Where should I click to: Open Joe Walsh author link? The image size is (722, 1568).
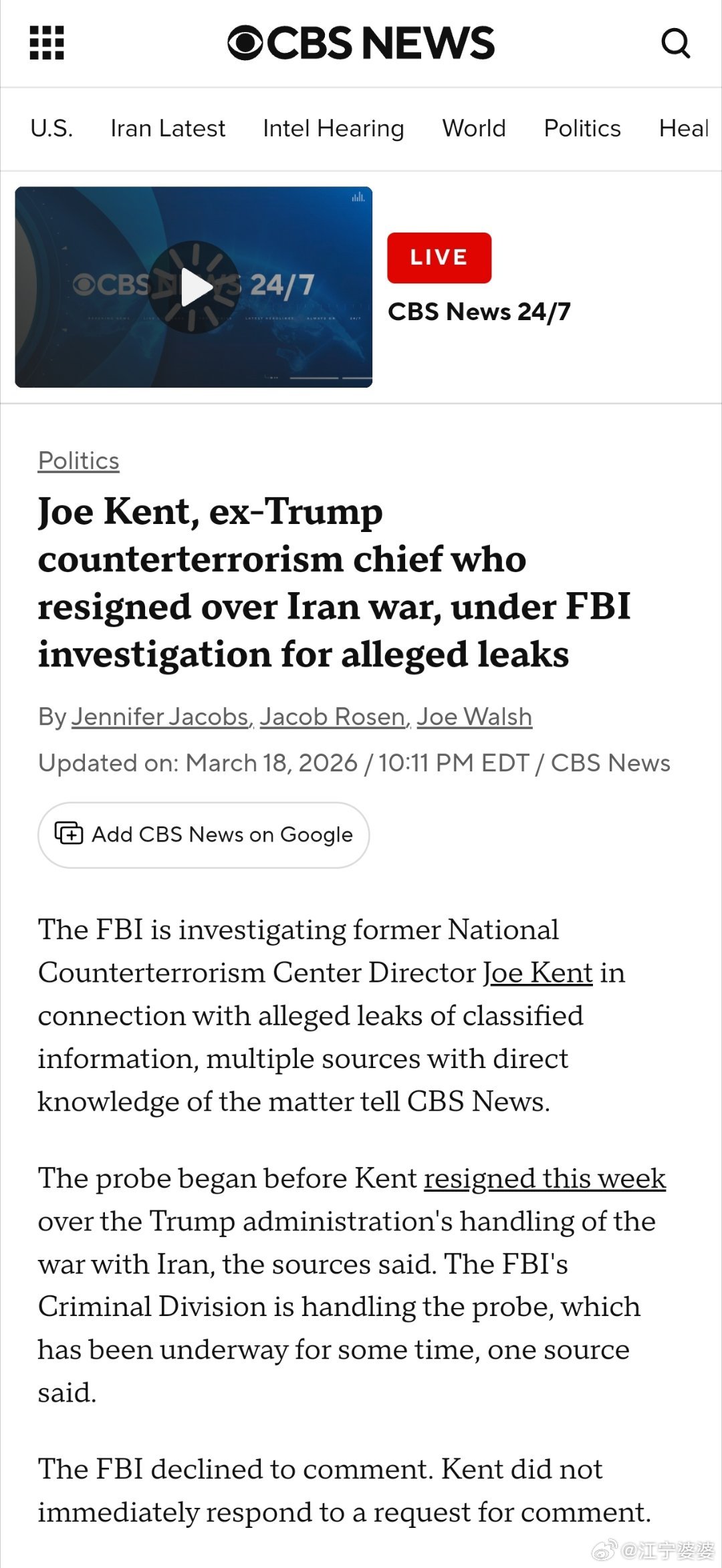coord(475,716)
